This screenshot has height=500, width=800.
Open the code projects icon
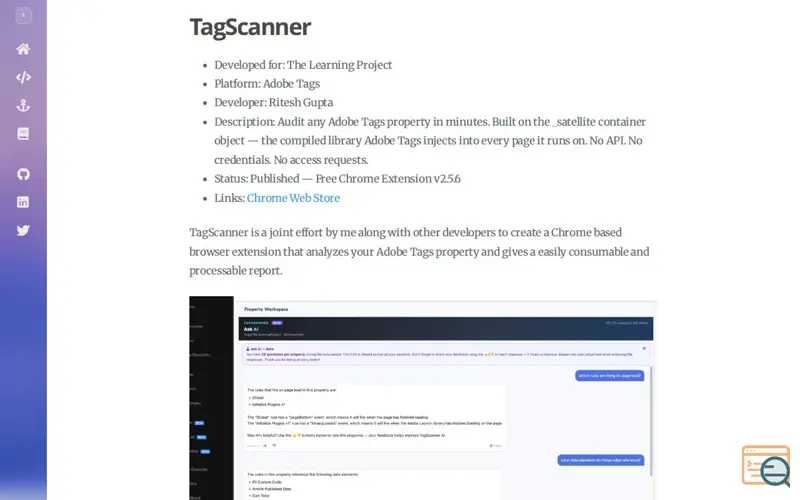(x=23, y=77)
